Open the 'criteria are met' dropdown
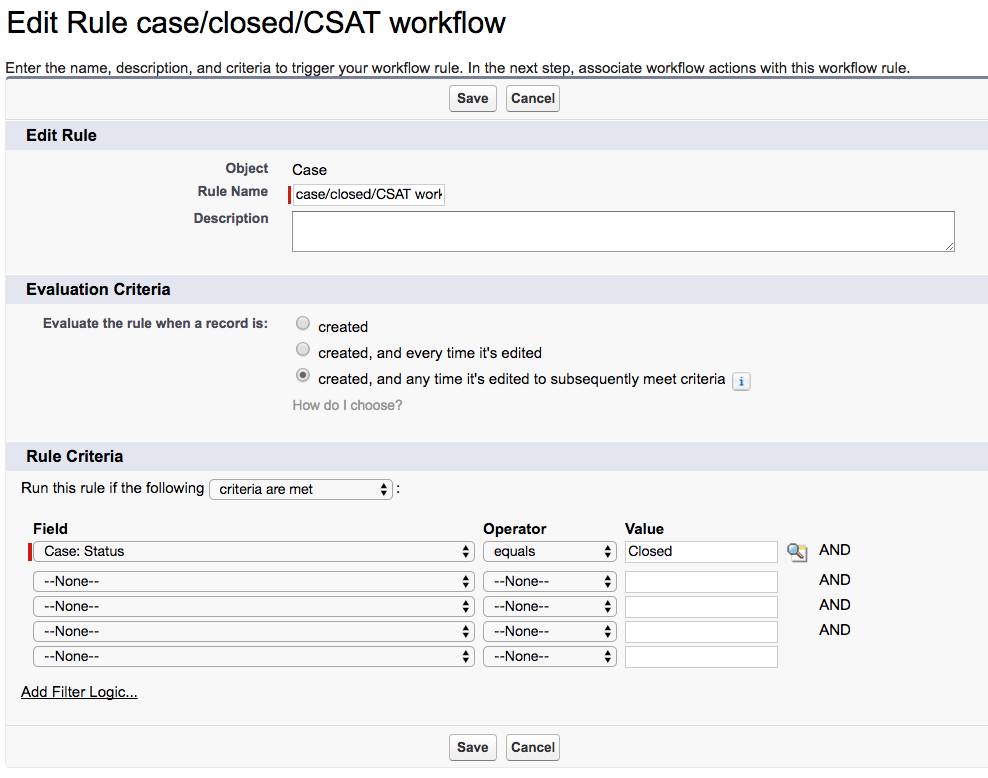The width and height of the screenshot is (988, 778). click(x=301, y=489)
